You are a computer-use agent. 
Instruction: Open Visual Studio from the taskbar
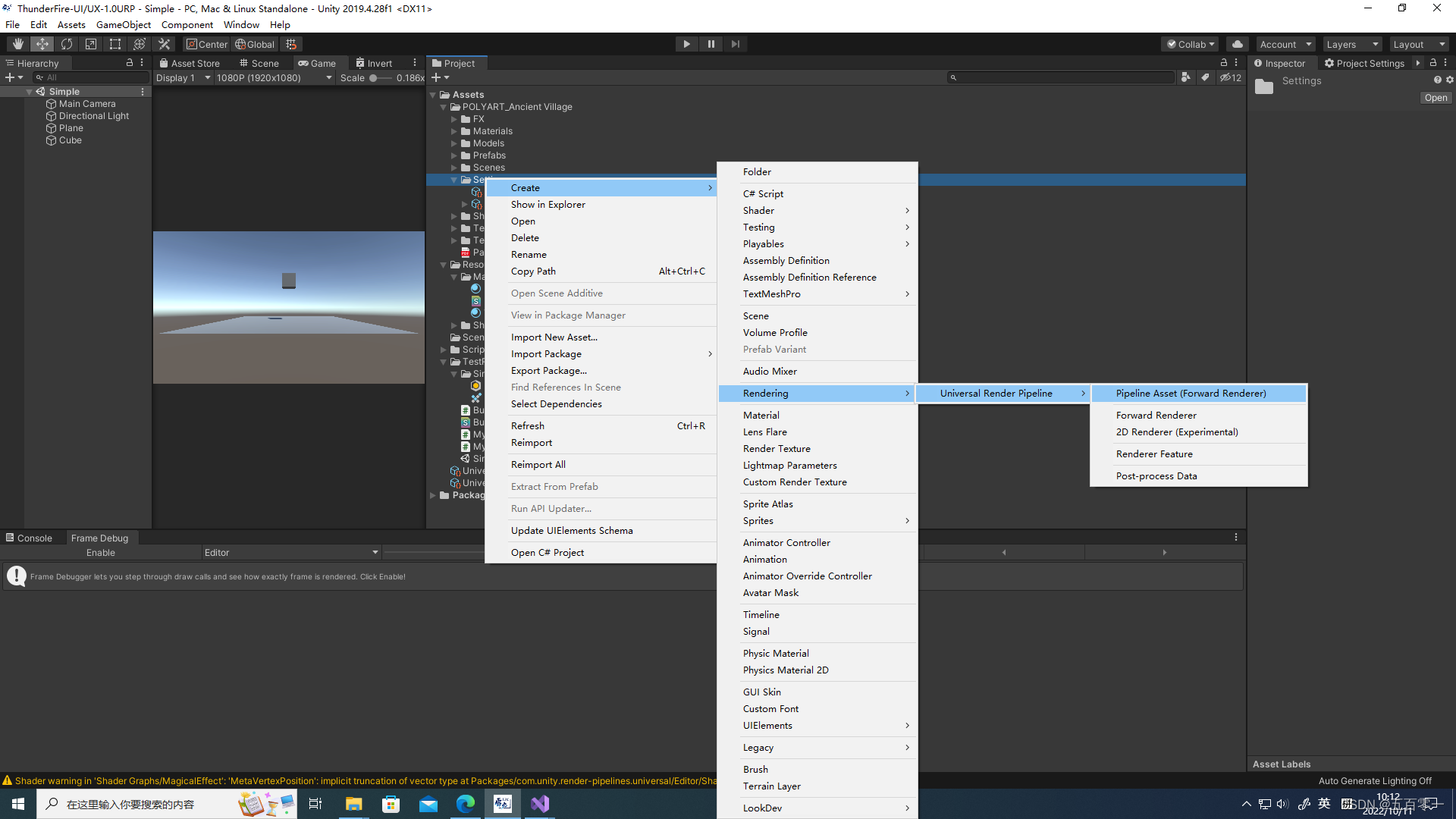(539, 803)
